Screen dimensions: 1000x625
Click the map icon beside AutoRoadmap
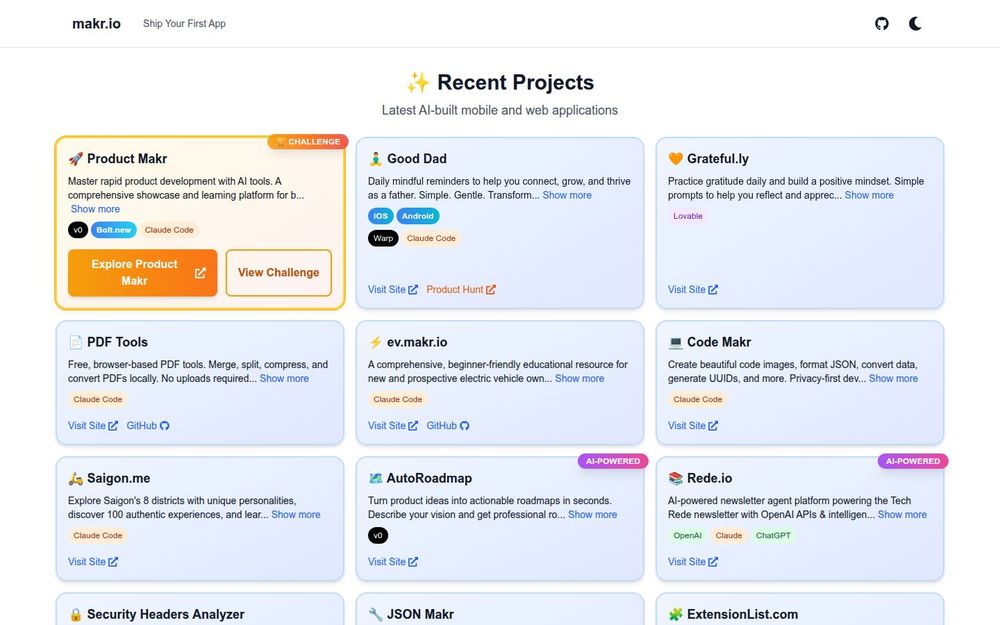point(376,478)
